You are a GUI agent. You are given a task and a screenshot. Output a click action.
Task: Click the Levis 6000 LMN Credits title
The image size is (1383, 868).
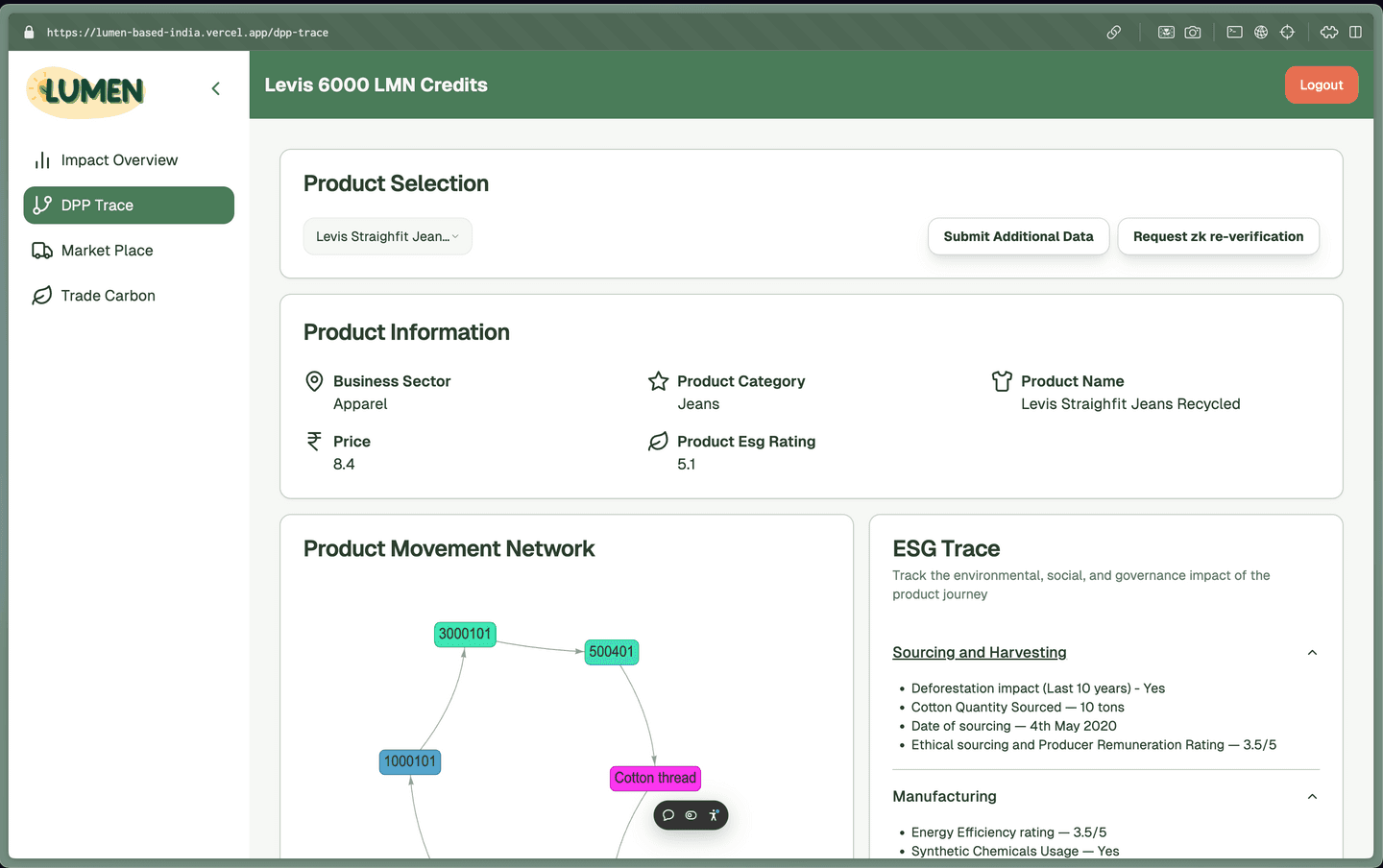pos(376,84)
